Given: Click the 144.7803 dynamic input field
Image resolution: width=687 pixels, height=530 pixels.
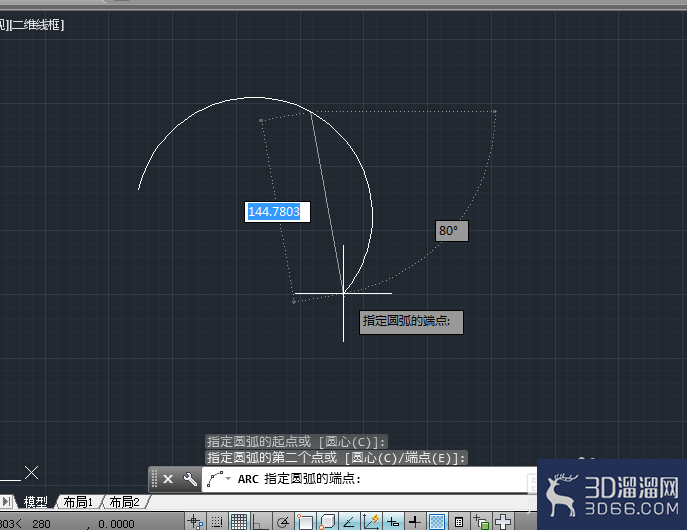Looking at the screenshot, I should coord(277,212).
